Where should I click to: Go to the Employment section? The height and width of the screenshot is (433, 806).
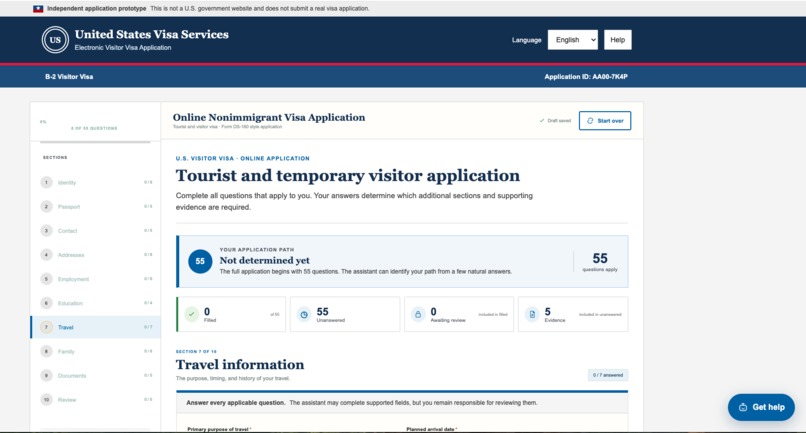96,279
